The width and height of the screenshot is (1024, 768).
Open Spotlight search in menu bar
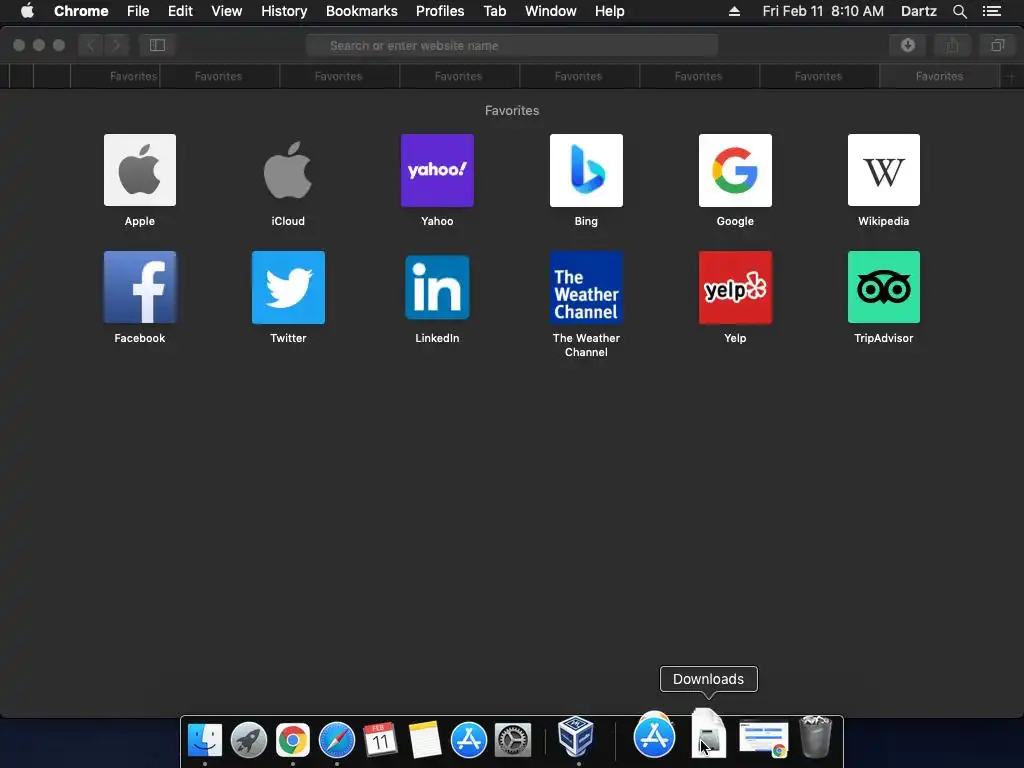(x=959, y=11)
